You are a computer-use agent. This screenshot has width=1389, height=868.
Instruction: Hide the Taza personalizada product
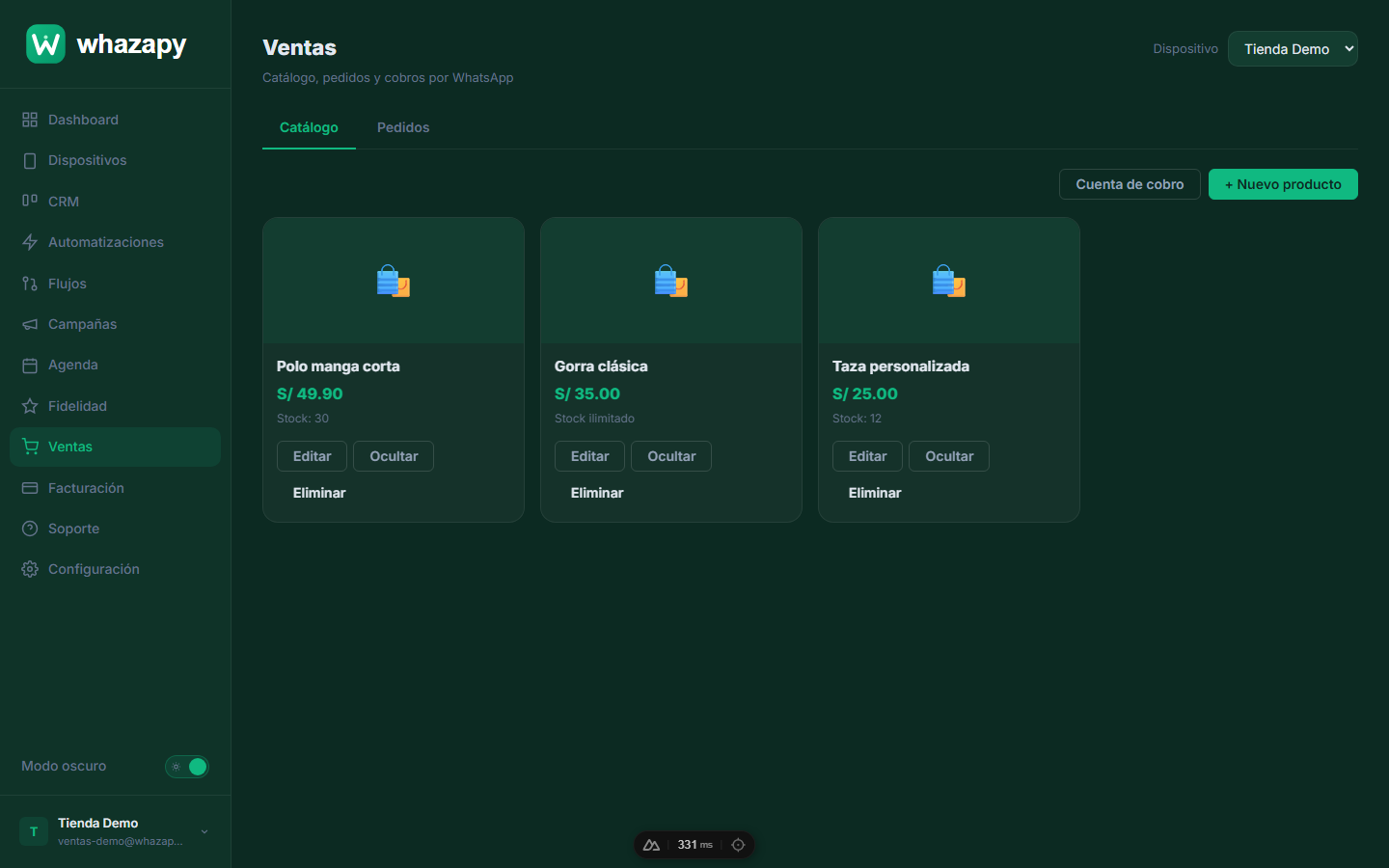[949, 456]
